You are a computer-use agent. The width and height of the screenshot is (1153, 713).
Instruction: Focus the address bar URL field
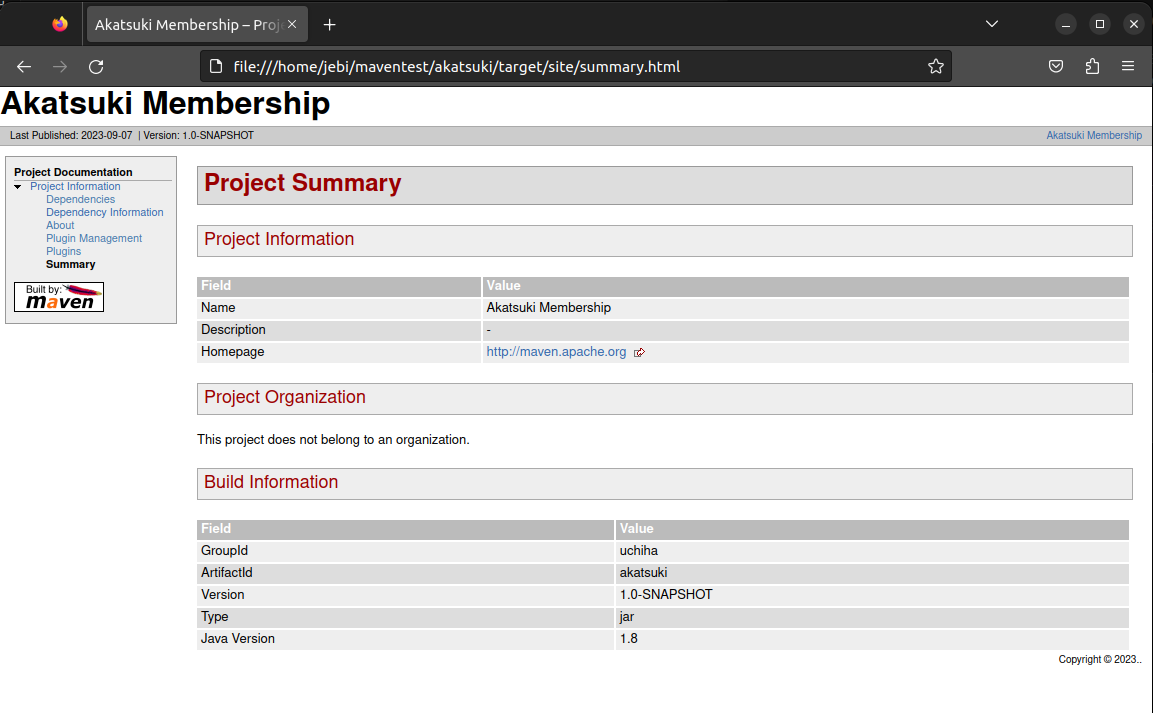574,67
